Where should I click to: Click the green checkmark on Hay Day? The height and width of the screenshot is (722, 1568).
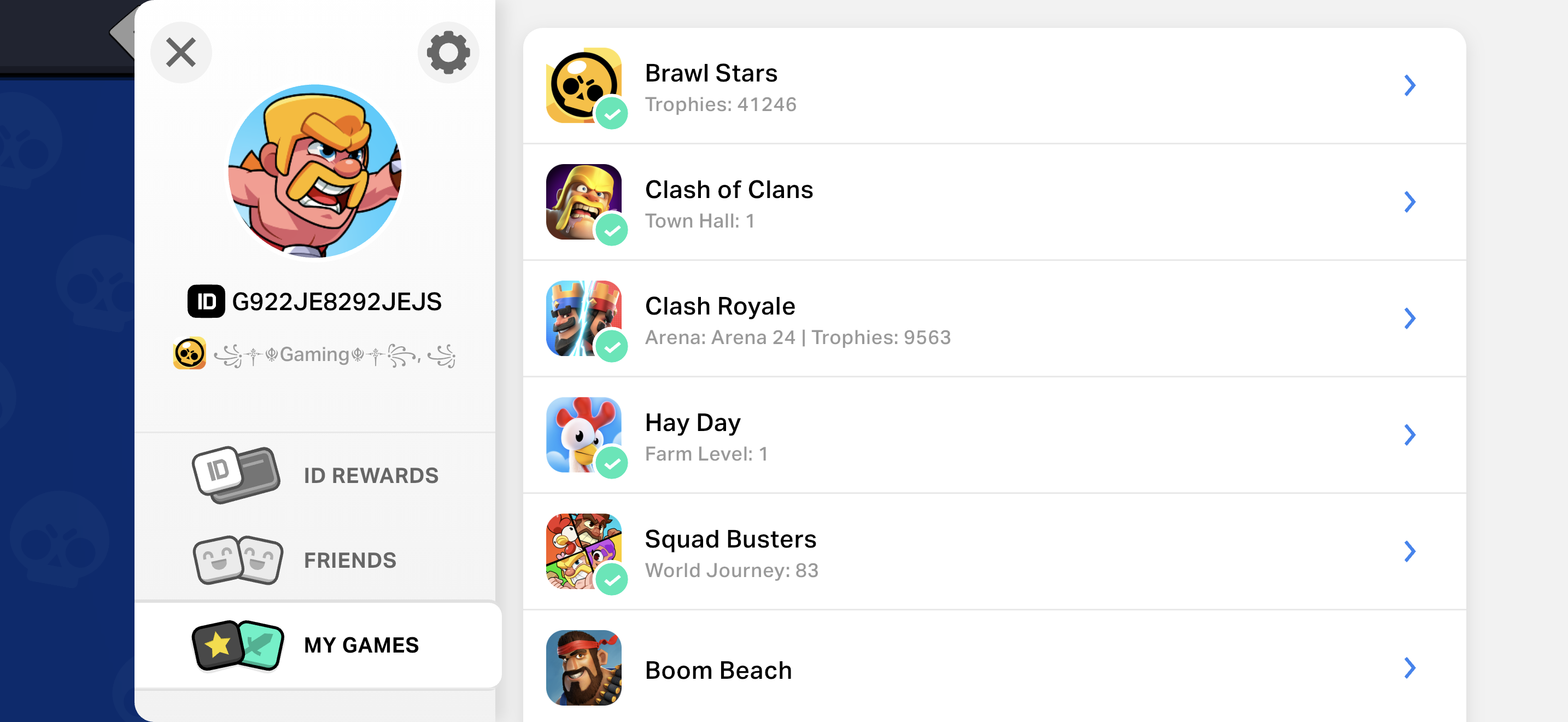[x=612, y=463]
